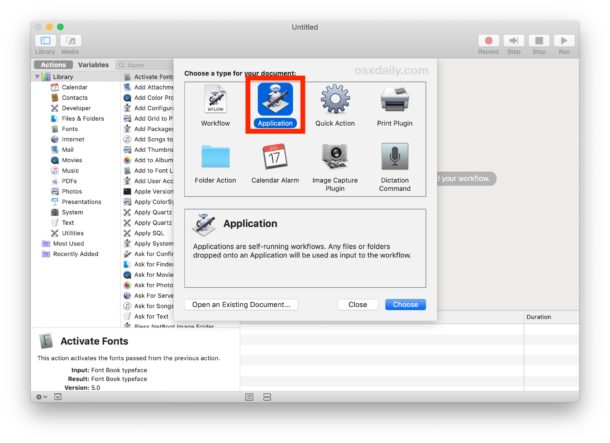This screenshot has width=610, height=443.
Task: Choose the Application document type icon
Action: 275,102
